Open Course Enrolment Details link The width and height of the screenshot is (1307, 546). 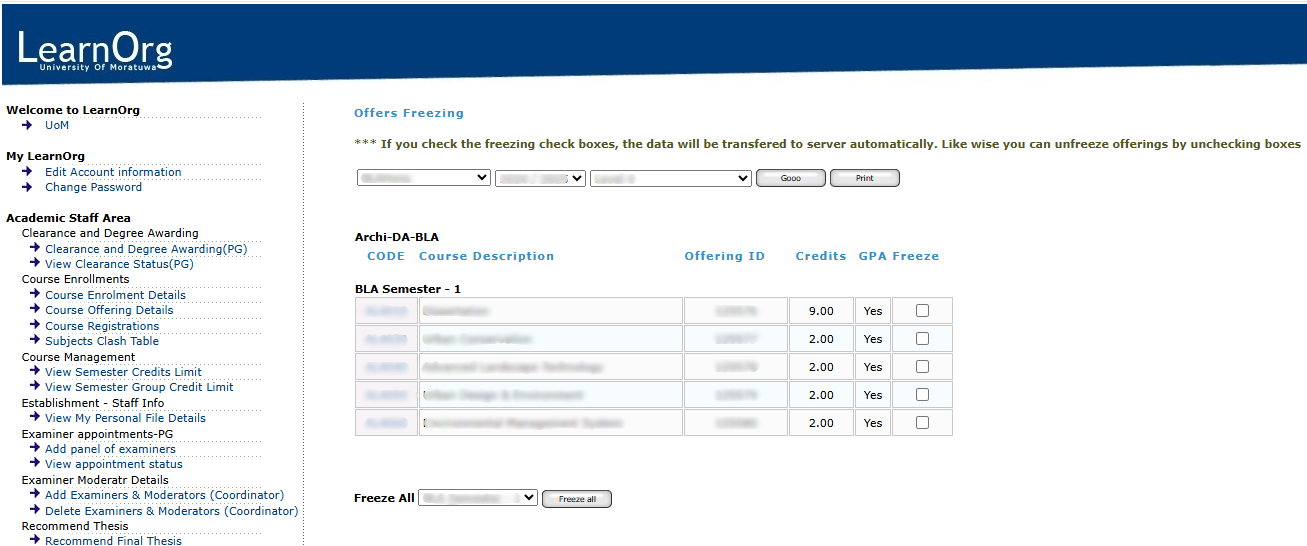pos(115,295)
